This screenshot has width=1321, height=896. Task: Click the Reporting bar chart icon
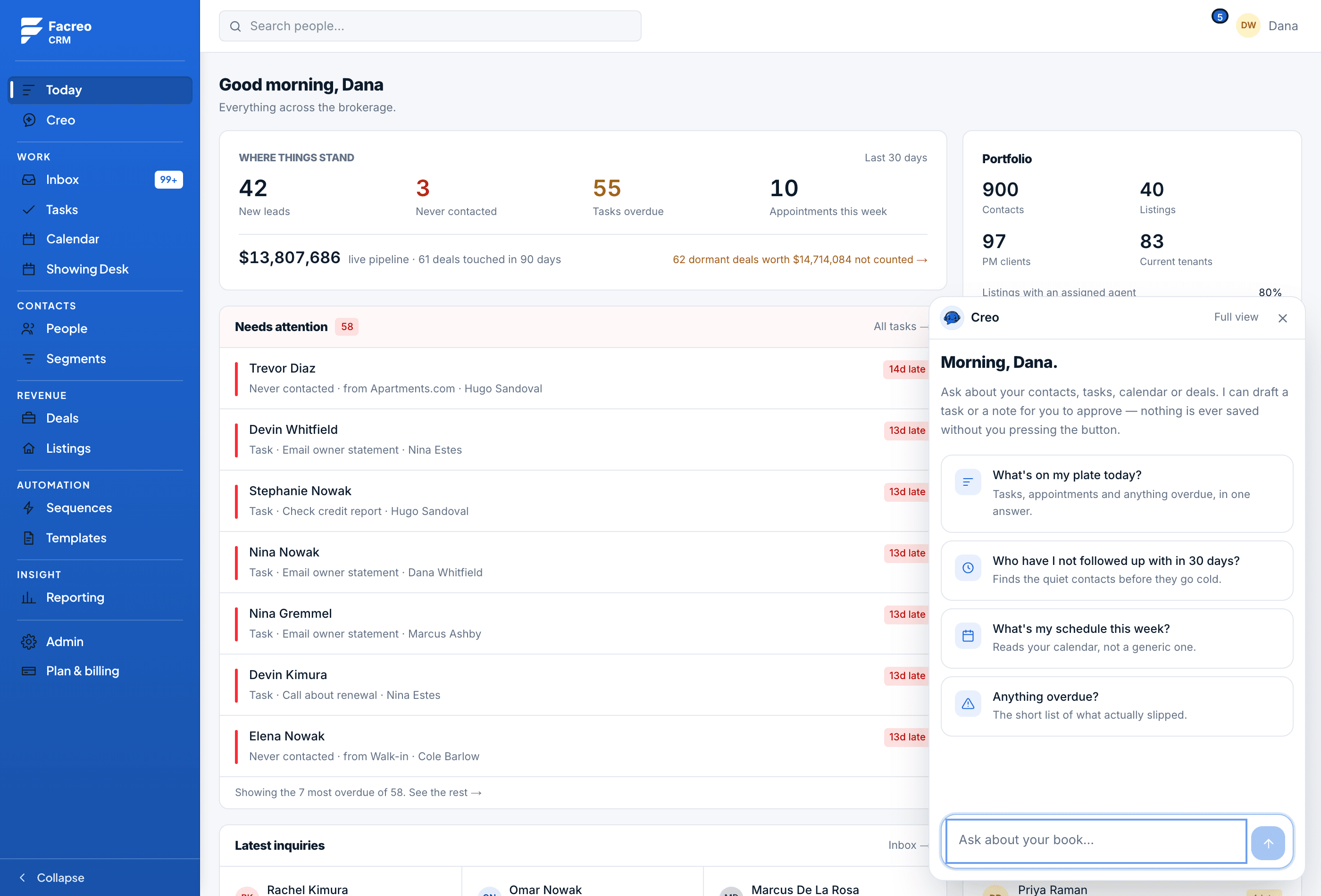click(28, 597)
